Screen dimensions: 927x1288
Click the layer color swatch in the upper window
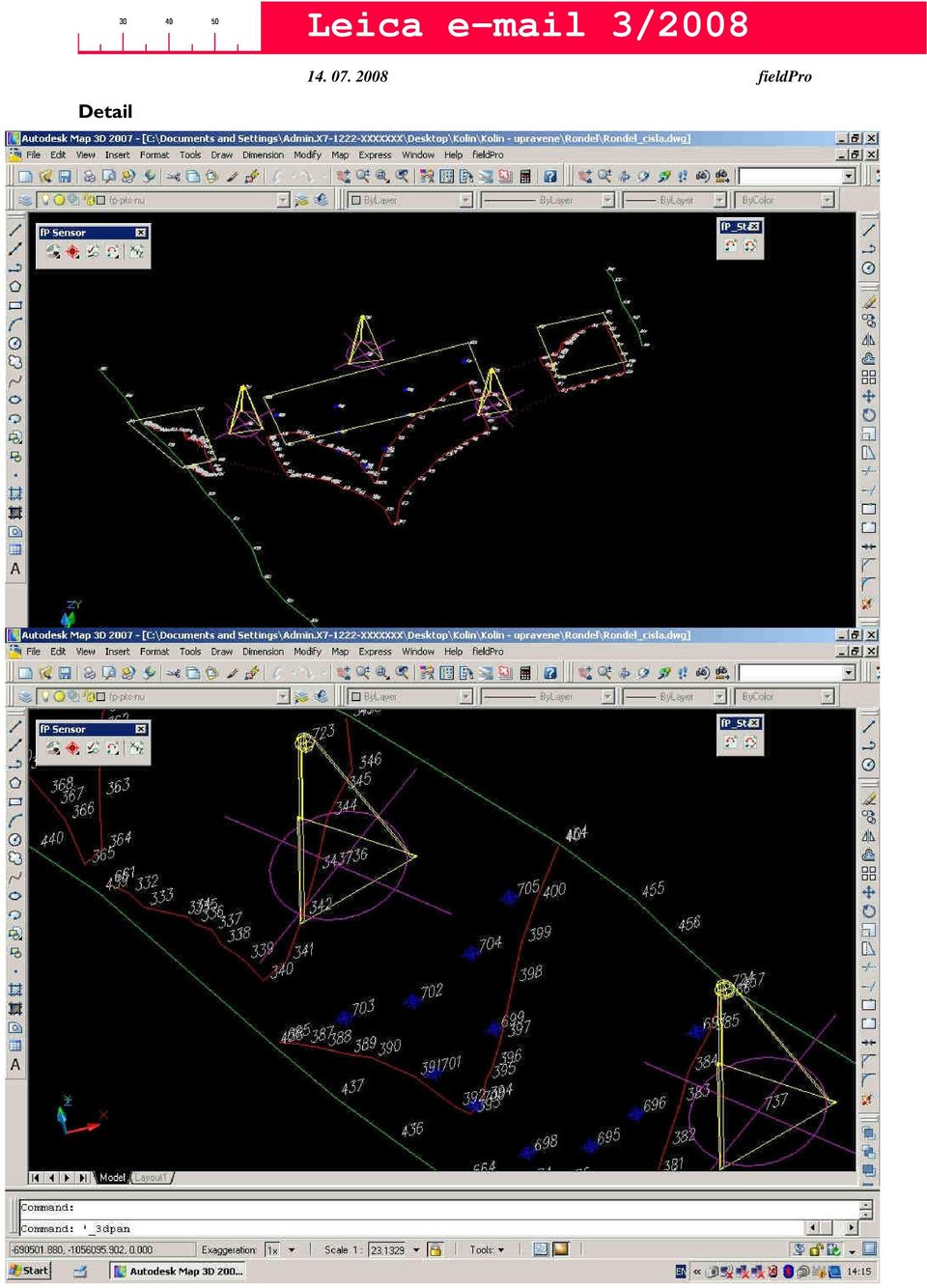click(100, 200)
